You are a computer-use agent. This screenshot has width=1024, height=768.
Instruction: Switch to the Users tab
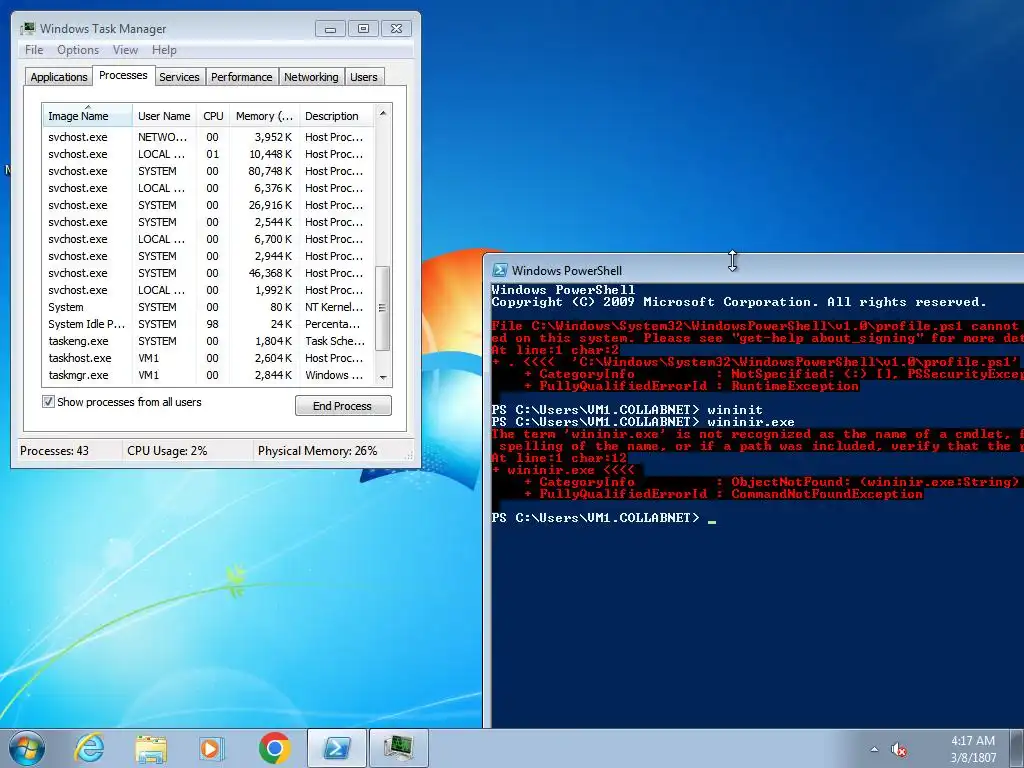point(364,77)
